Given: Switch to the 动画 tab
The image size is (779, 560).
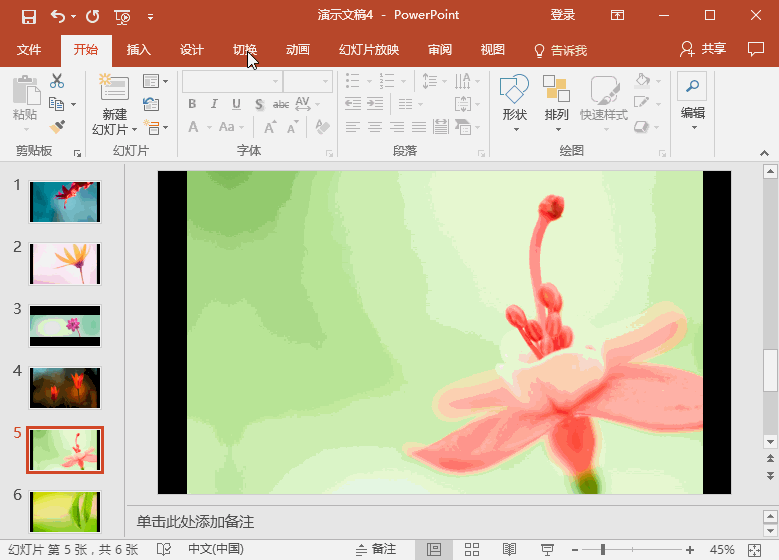Looking at the screenshot, I should [298, 50].
